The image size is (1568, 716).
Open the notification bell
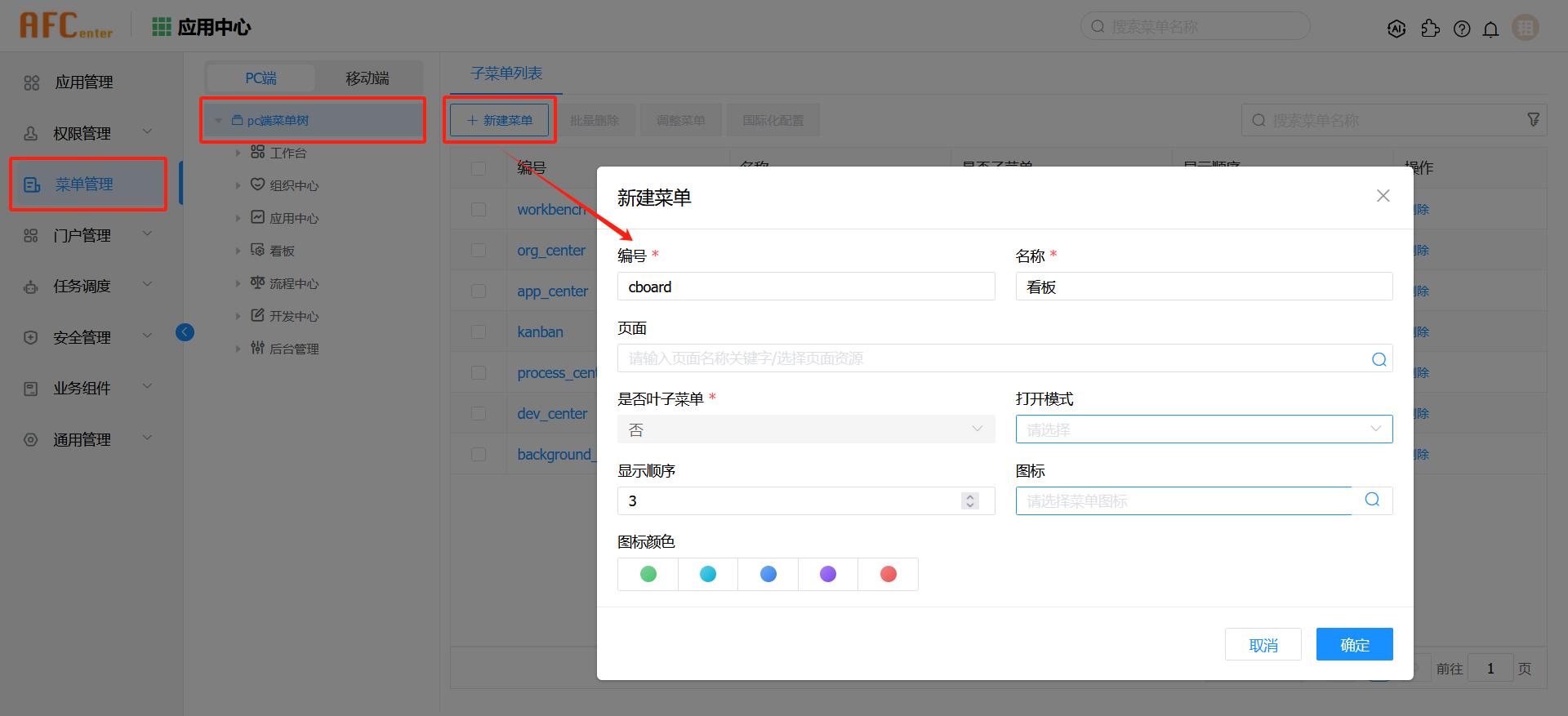point(1490,29)
